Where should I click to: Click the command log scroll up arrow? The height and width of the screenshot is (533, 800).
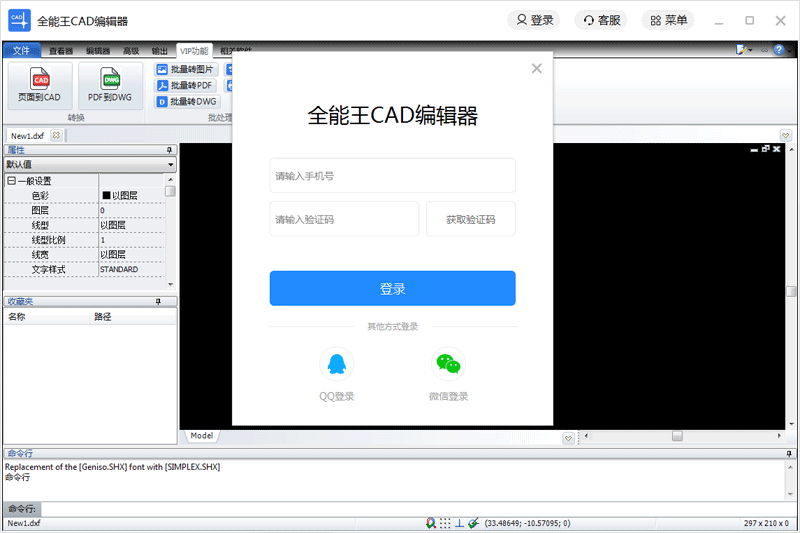[x=790, y=466]
